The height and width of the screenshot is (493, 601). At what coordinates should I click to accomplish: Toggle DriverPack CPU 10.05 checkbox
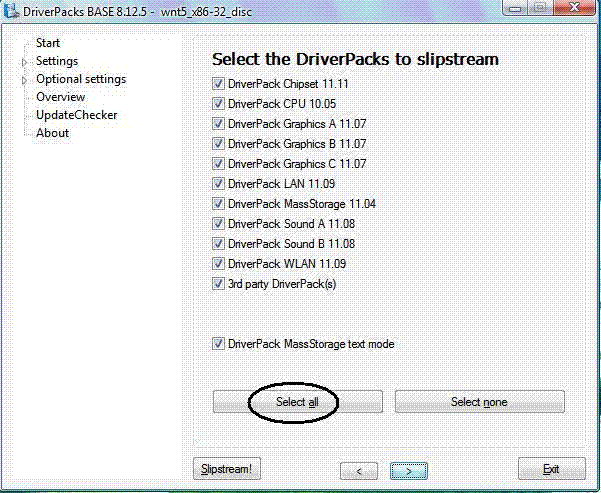click(x=218, y=104)
